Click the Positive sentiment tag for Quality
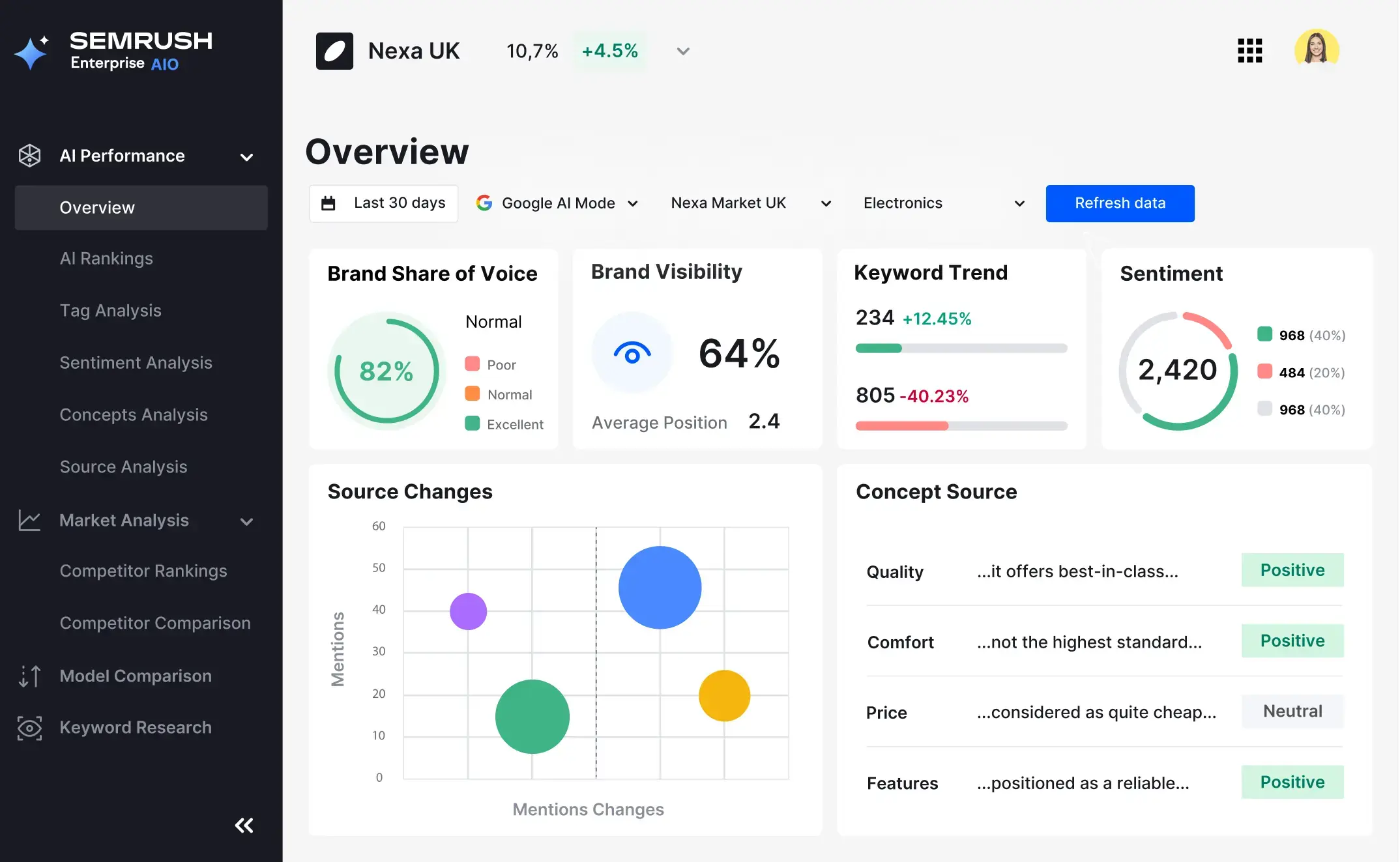The image size is (1400, 862). pyautogui.click(x=1292, y=570)
